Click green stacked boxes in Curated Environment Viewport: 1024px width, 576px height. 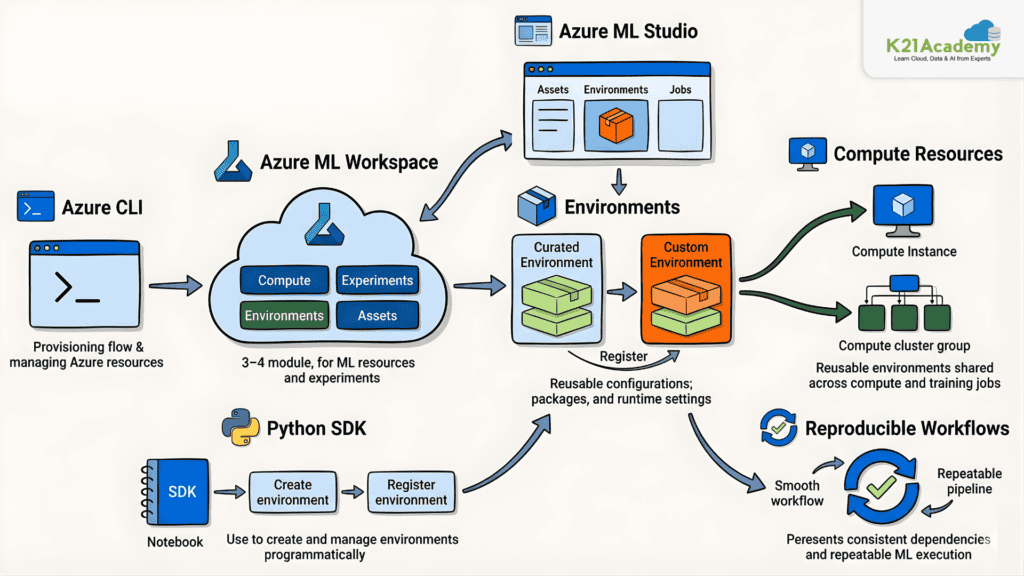pyautogui.click(x=557, y=305)
